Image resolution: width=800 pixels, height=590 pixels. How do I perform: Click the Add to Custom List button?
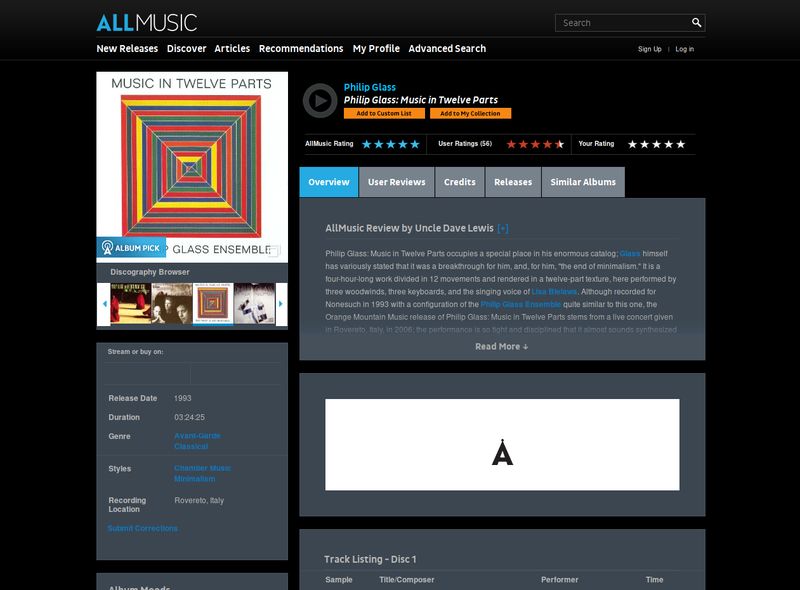pyautogui.click(x=384, y=113)
